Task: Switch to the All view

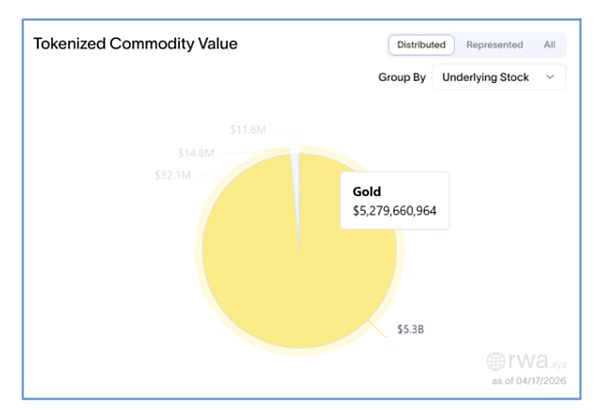Action: 549,45
